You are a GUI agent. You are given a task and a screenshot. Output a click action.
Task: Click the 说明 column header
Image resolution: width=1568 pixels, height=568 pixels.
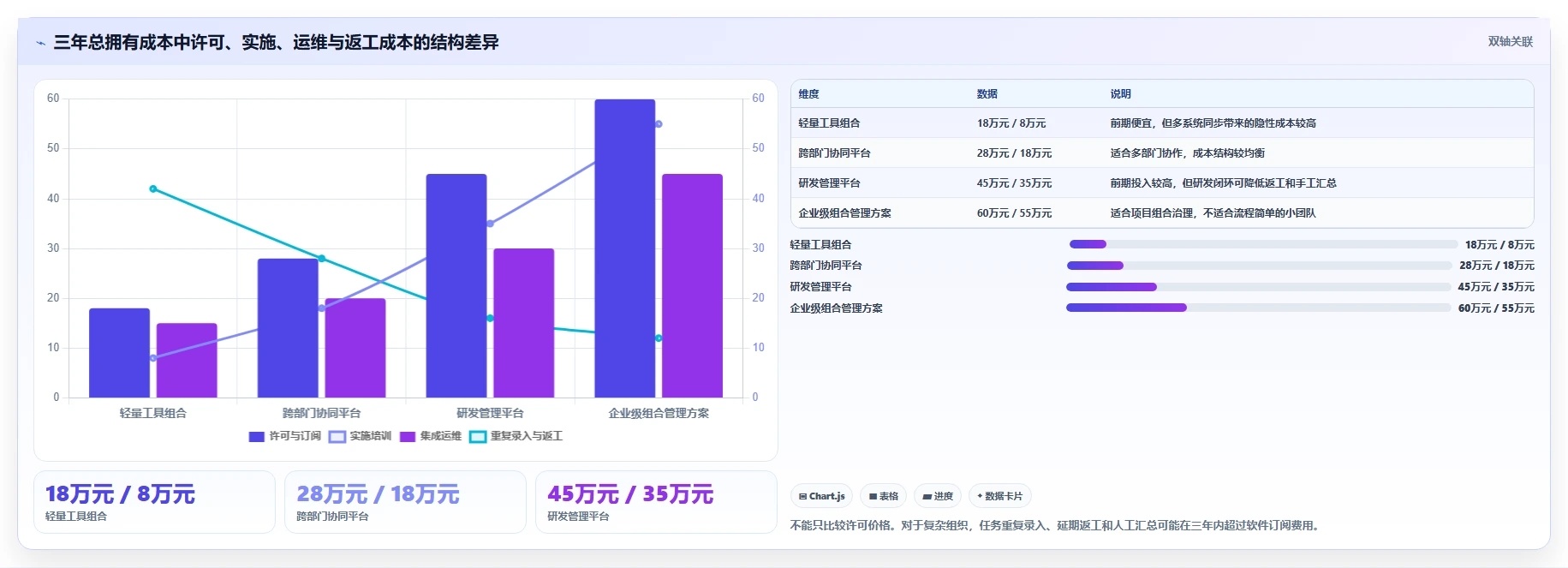coord(1120,94)
